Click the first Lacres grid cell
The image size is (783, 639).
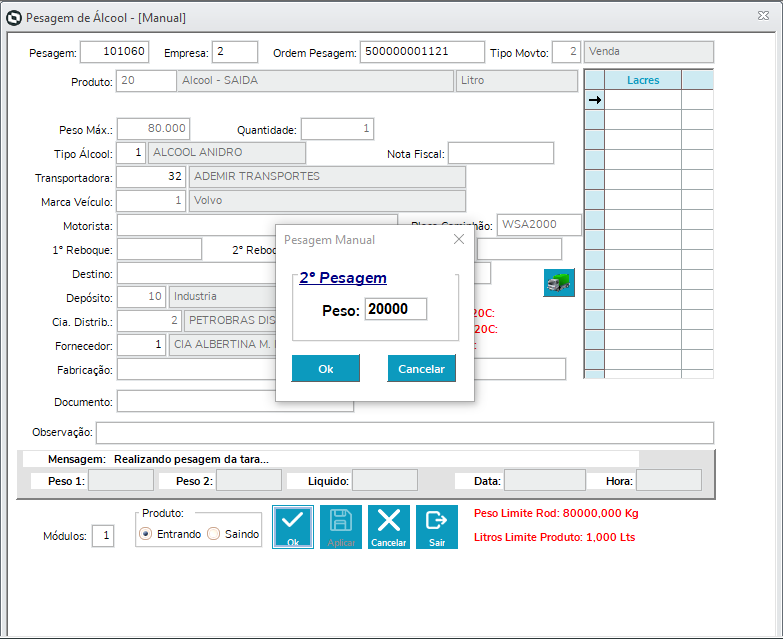(x=643, y=100)
